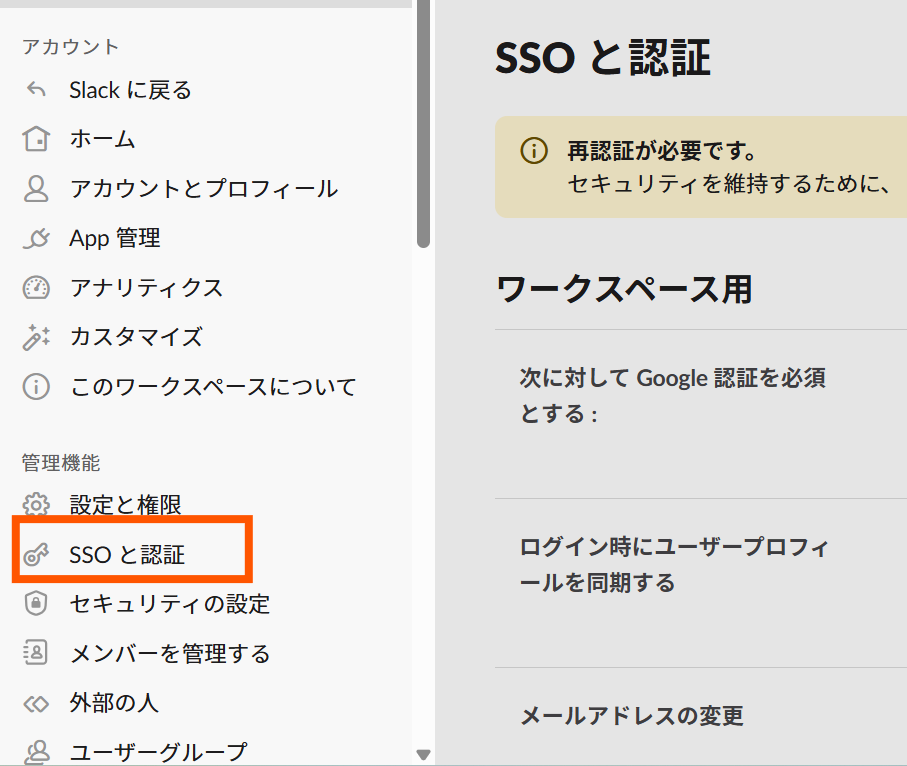Click the magic wand icon for カスタマイズ
Image resolution: width=907 pixels, height=766 pixels.
coord(36,337)
